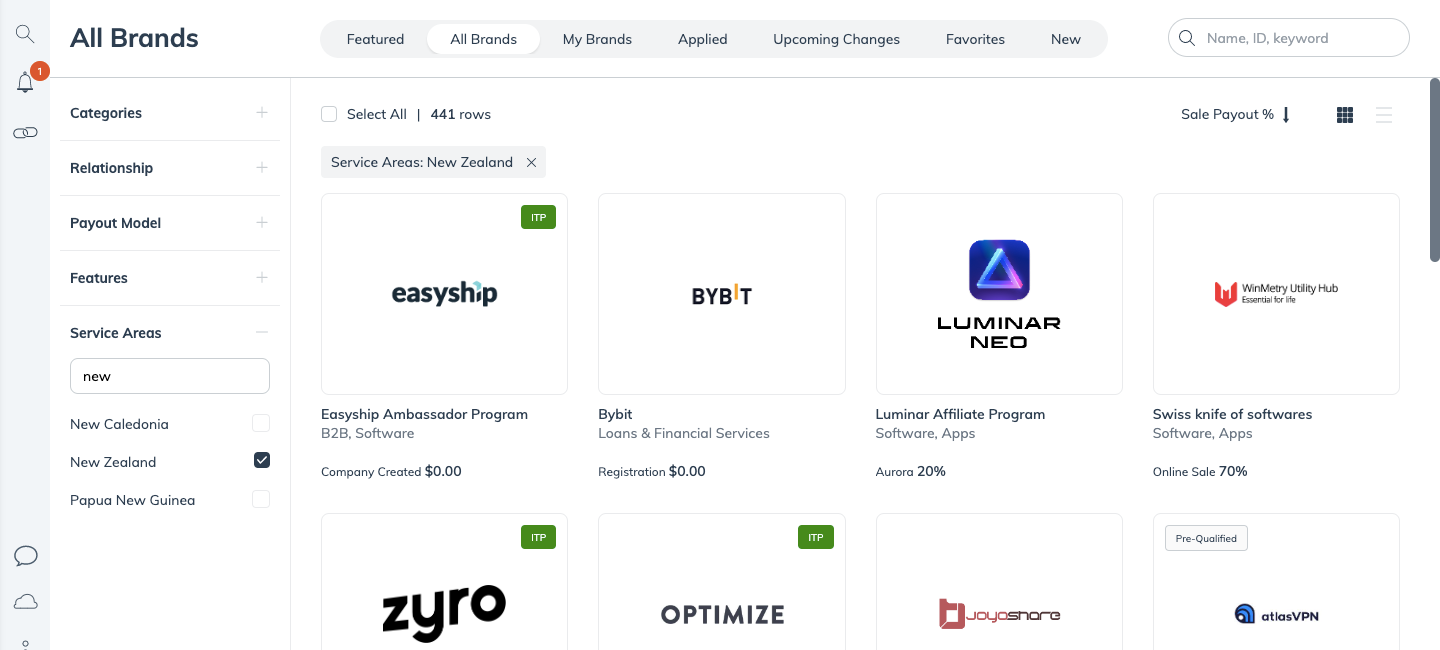Open Easyship Ambassador Program title link

424,414
